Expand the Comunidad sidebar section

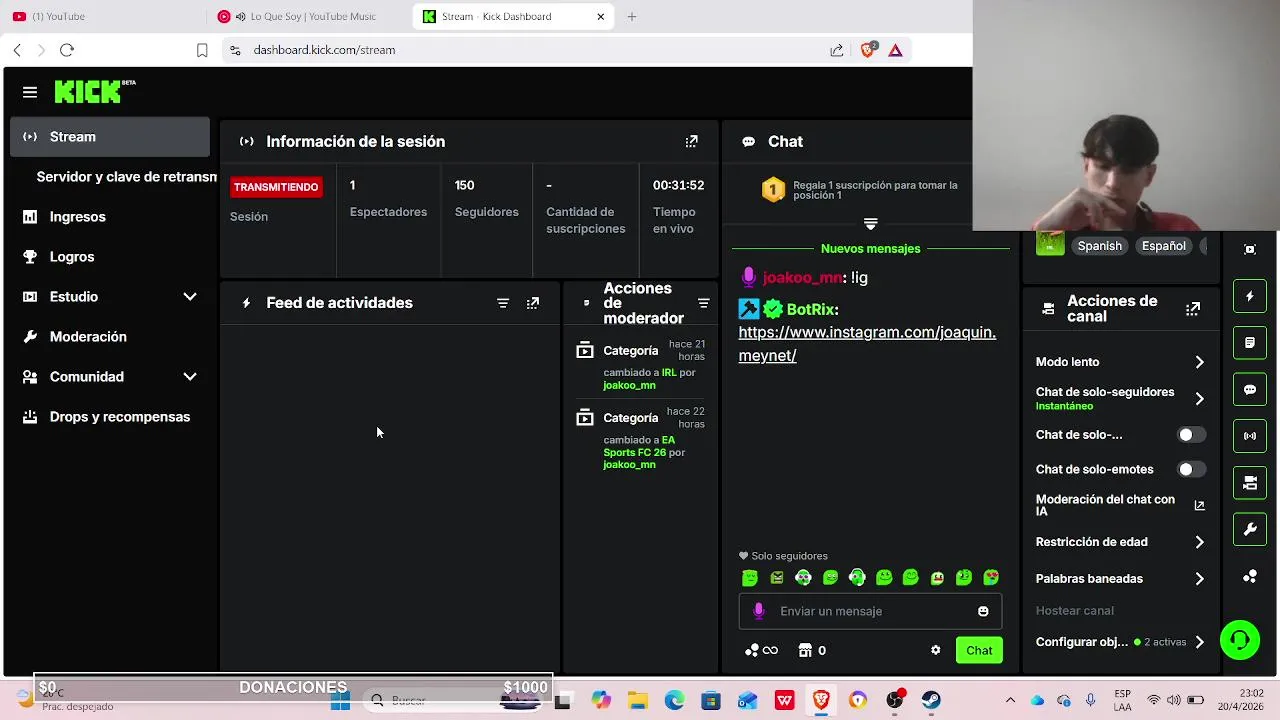tap(190, 377)
